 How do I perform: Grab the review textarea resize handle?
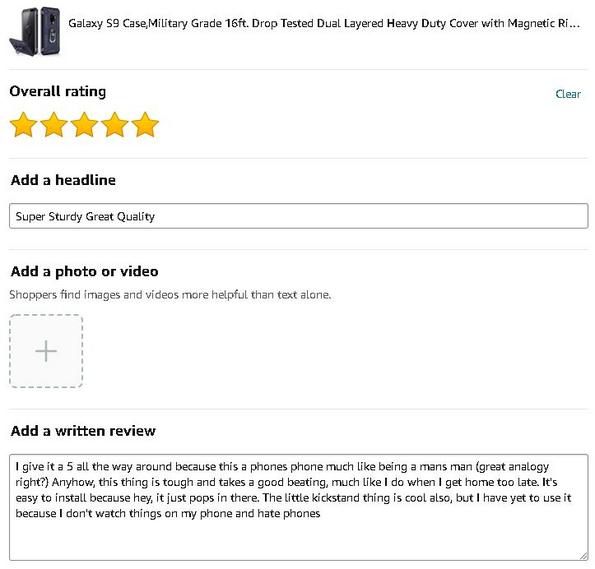[584, 556]
